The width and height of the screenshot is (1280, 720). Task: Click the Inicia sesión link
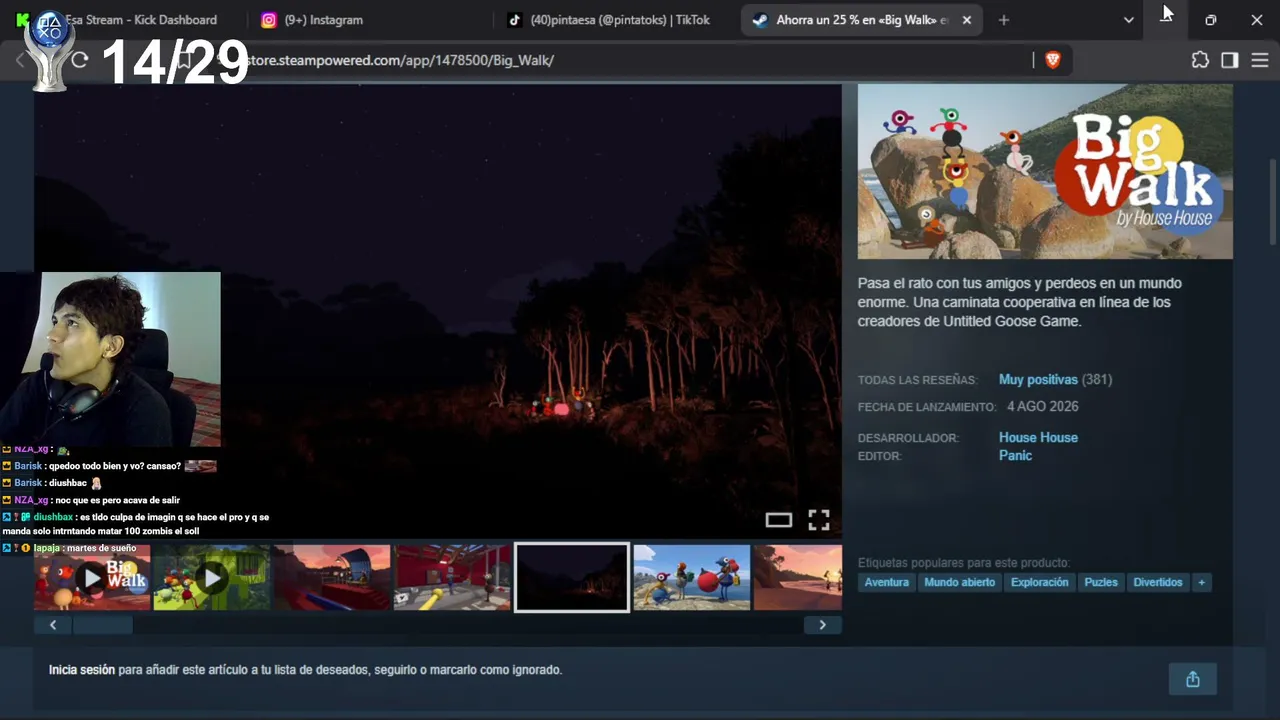pyautogui.click(x=82, y=670)
